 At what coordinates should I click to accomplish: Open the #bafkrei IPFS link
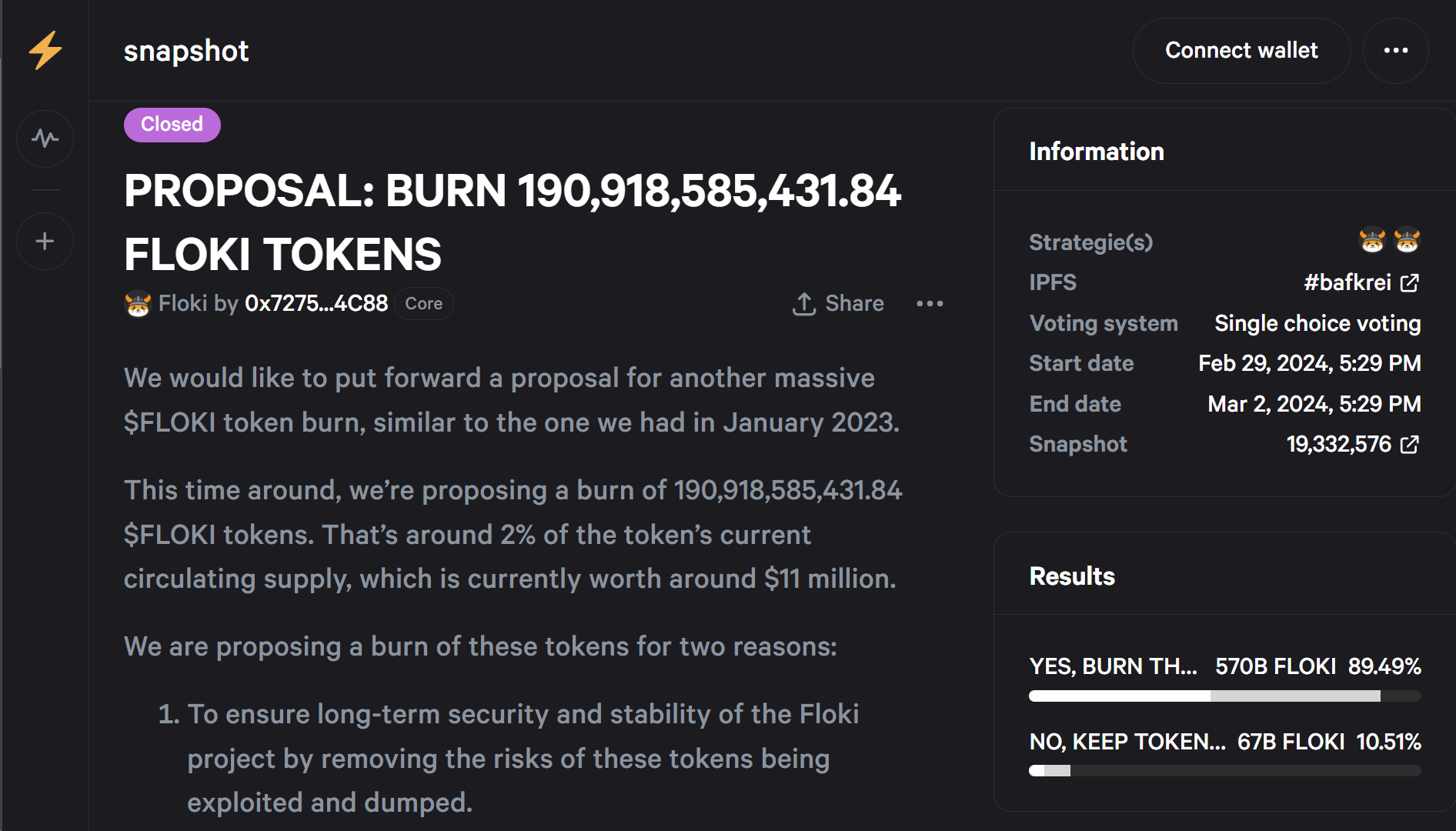coord(1347,283)
